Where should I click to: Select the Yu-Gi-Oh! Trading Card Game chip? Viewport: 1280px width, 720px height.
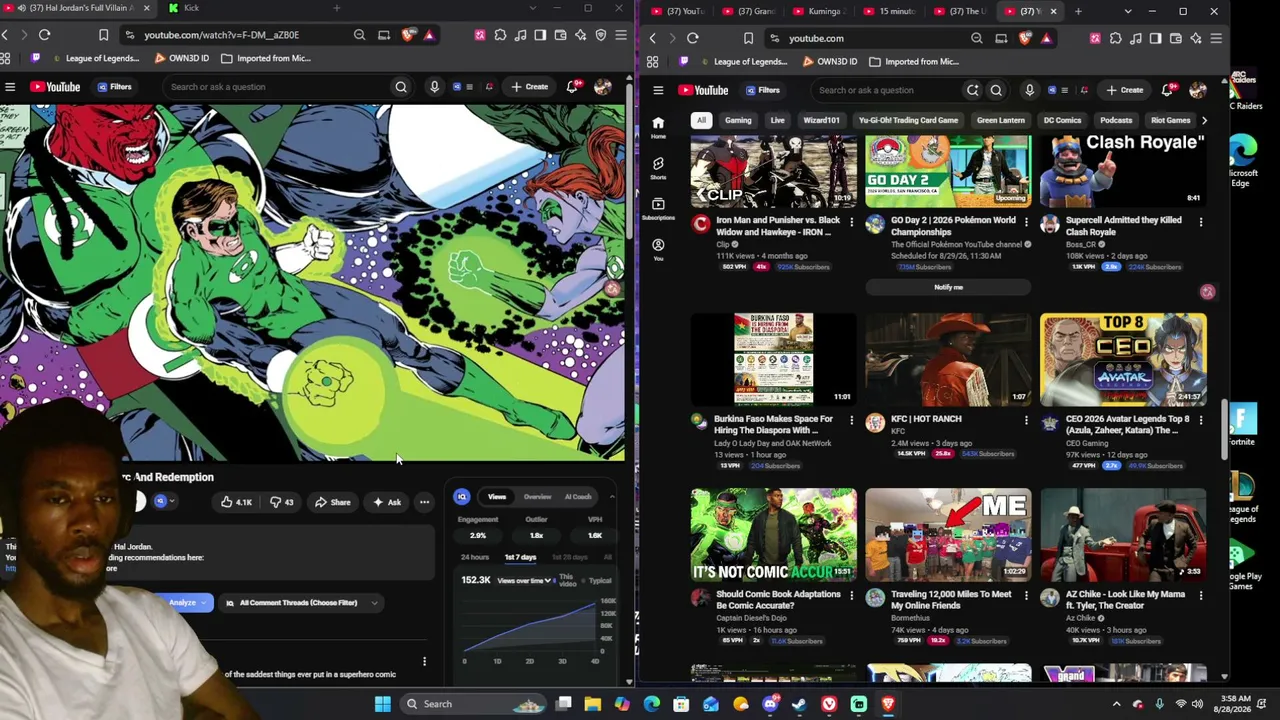(x=908, y=120)
